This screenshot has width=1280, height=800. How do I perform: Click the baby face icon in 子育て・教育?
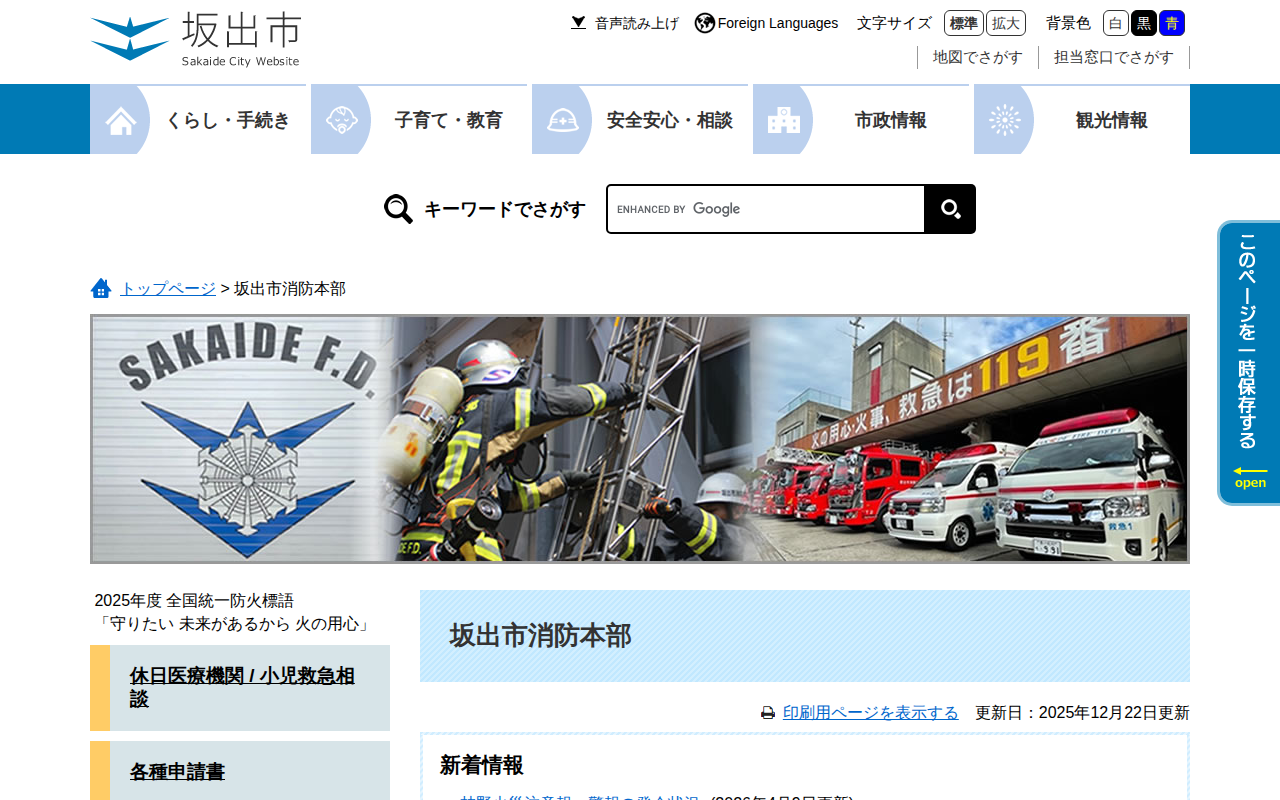(x=342, y=120)
